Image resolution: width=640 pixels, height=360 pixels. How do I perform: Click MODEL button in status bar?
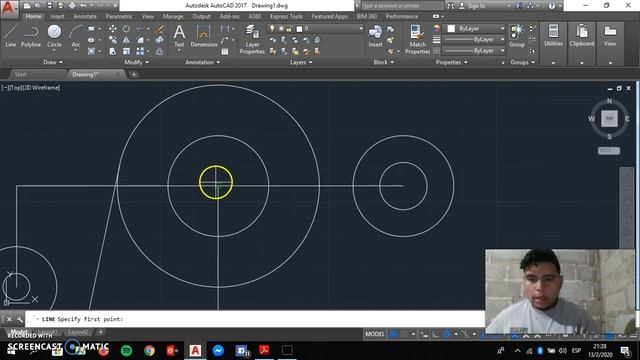(375, 334)
